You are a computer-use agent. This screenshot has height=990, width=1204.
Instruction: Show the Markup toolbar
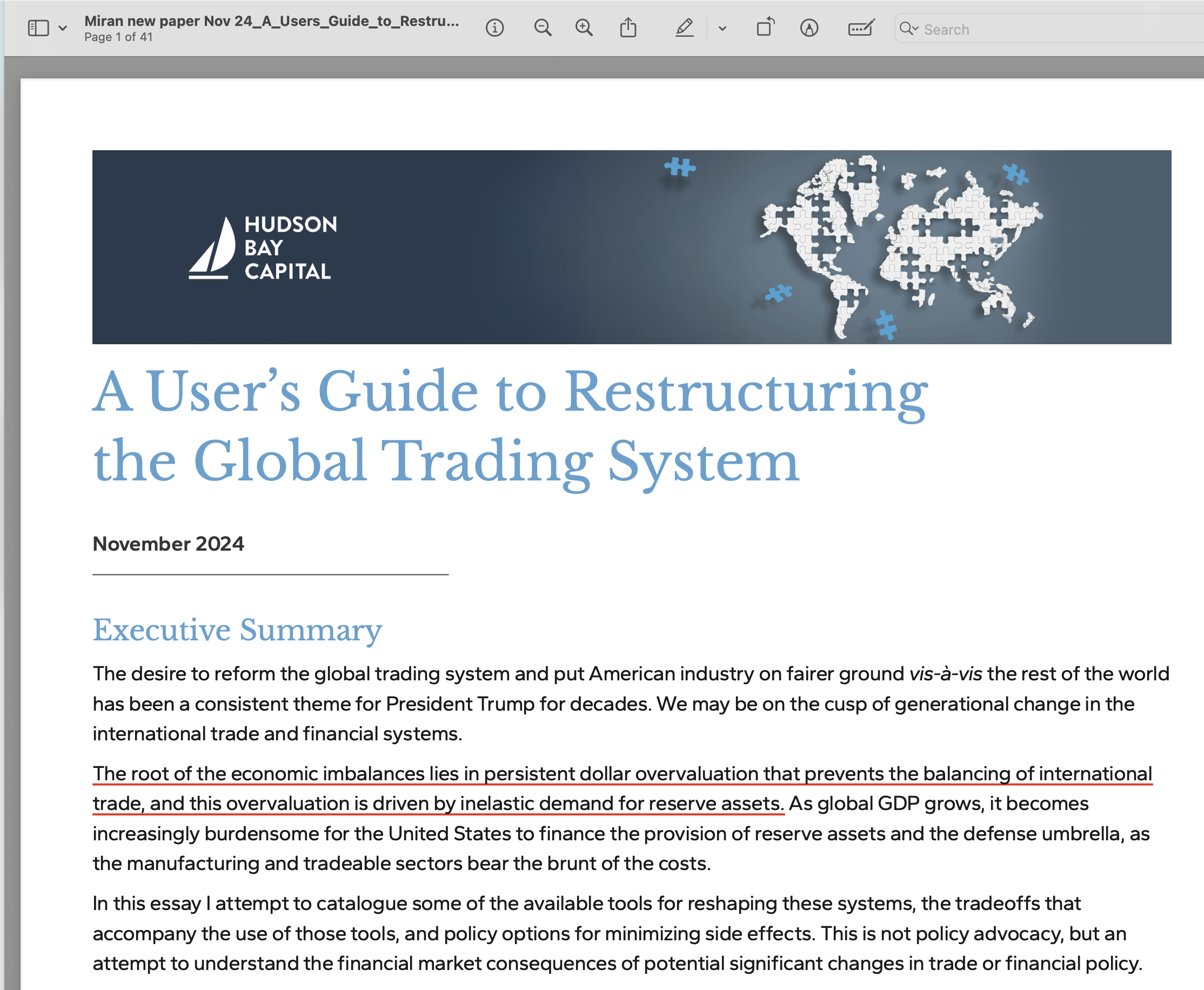[x=809, y=28]
